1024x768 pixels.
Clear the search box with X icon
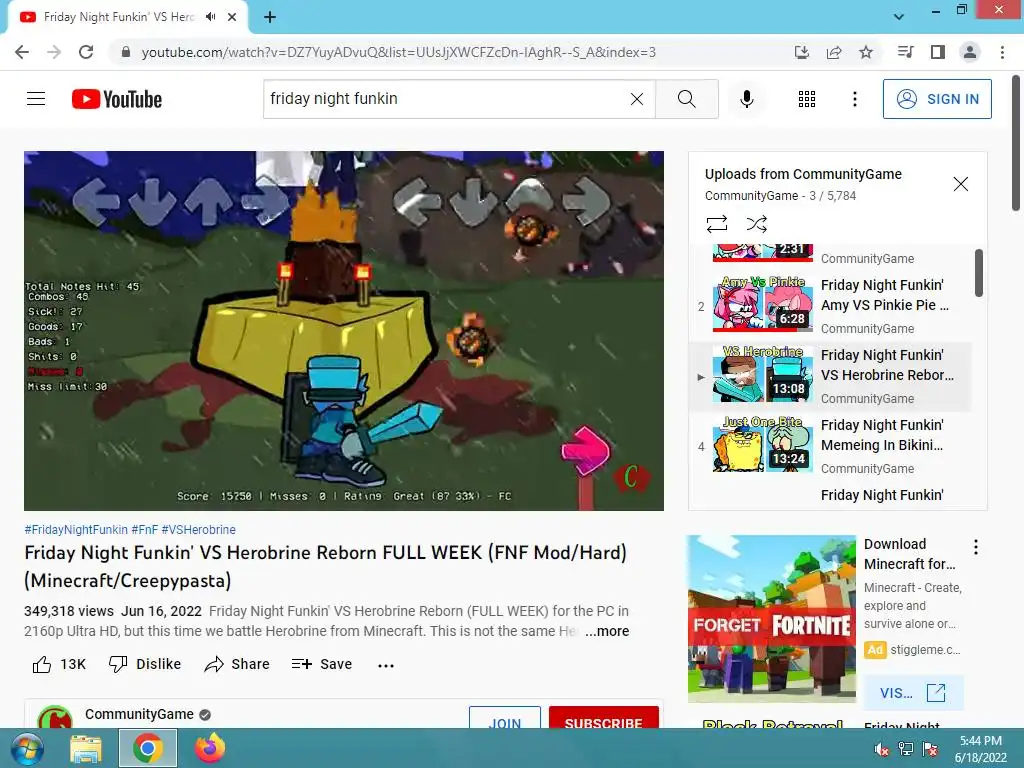coord(637,99)
